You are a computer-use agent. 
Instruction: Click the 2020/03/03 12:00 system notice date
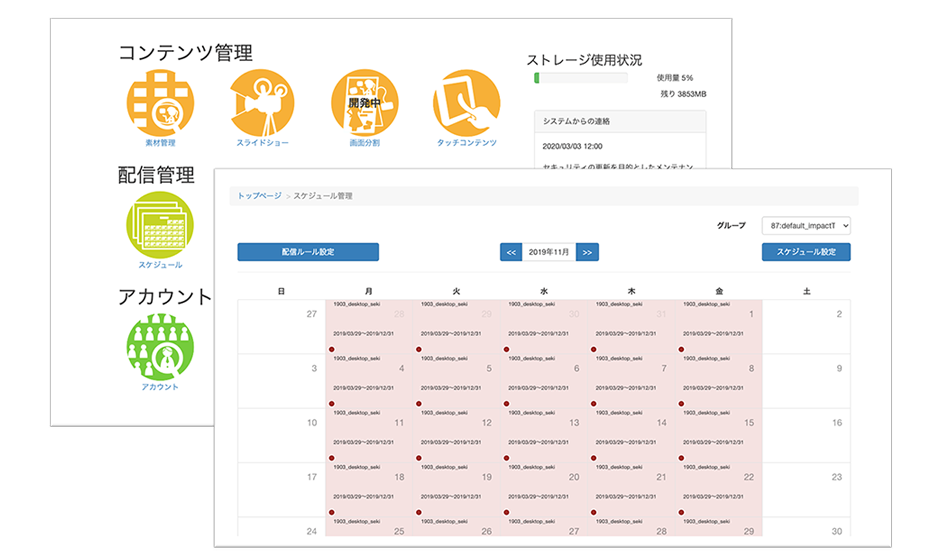click(x=573, y=146)
